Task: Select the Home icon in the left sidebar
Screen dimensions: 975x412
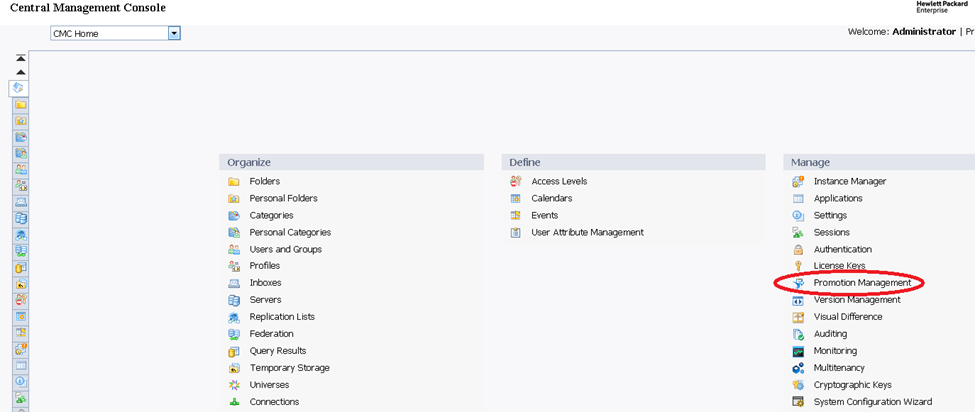Action: click(20, 88)
